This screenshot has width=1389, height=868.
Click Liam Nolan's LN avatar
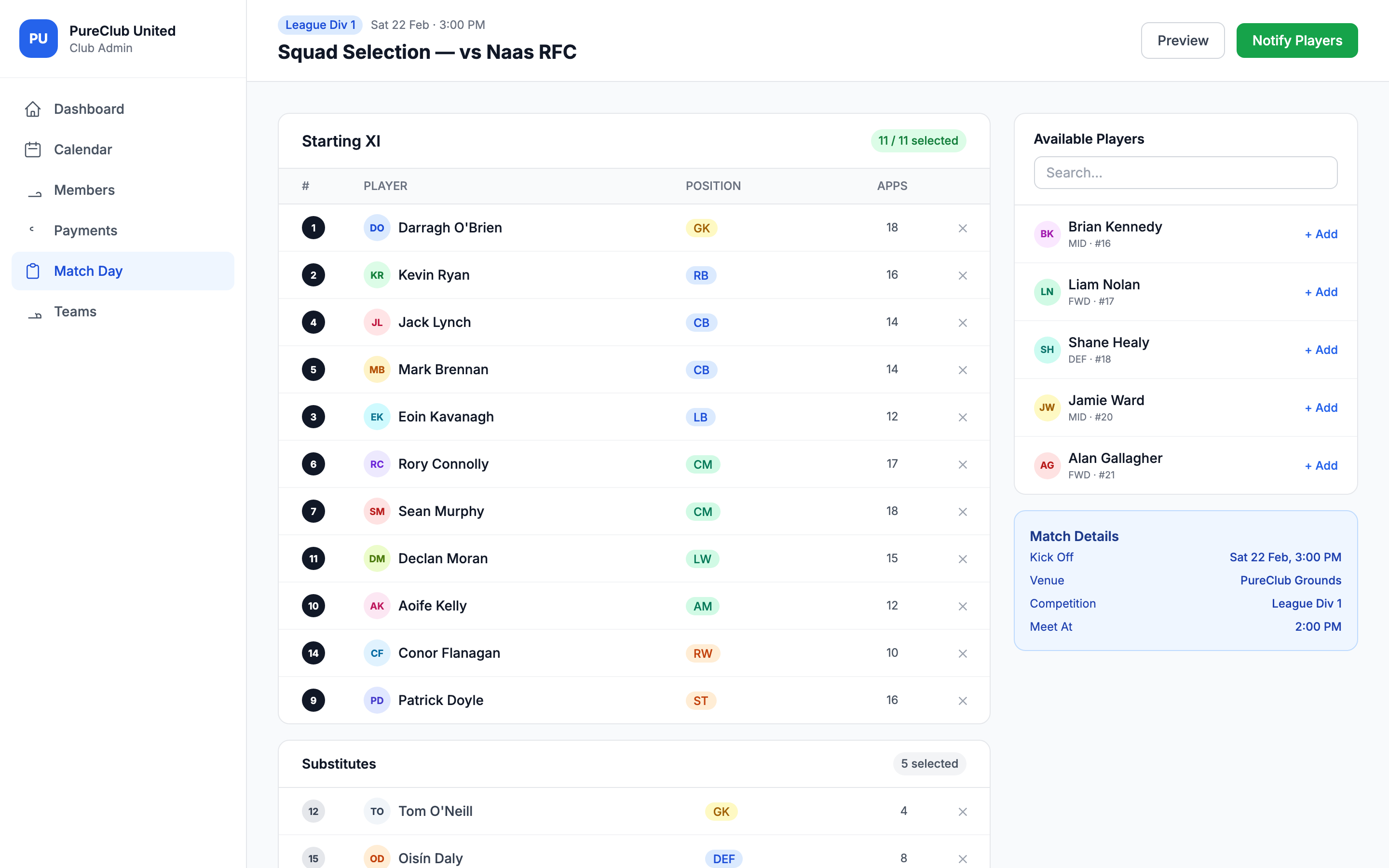[1047, 292]
